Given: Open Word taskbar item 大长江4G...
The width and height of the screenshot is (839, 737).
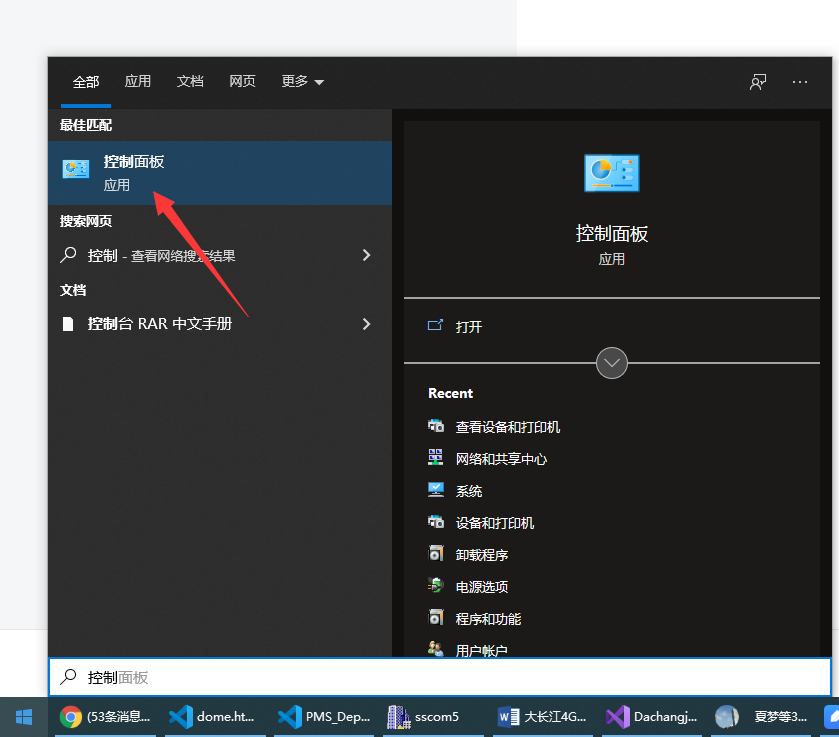Looking at the screenshot, I should [x=542, y=717].
